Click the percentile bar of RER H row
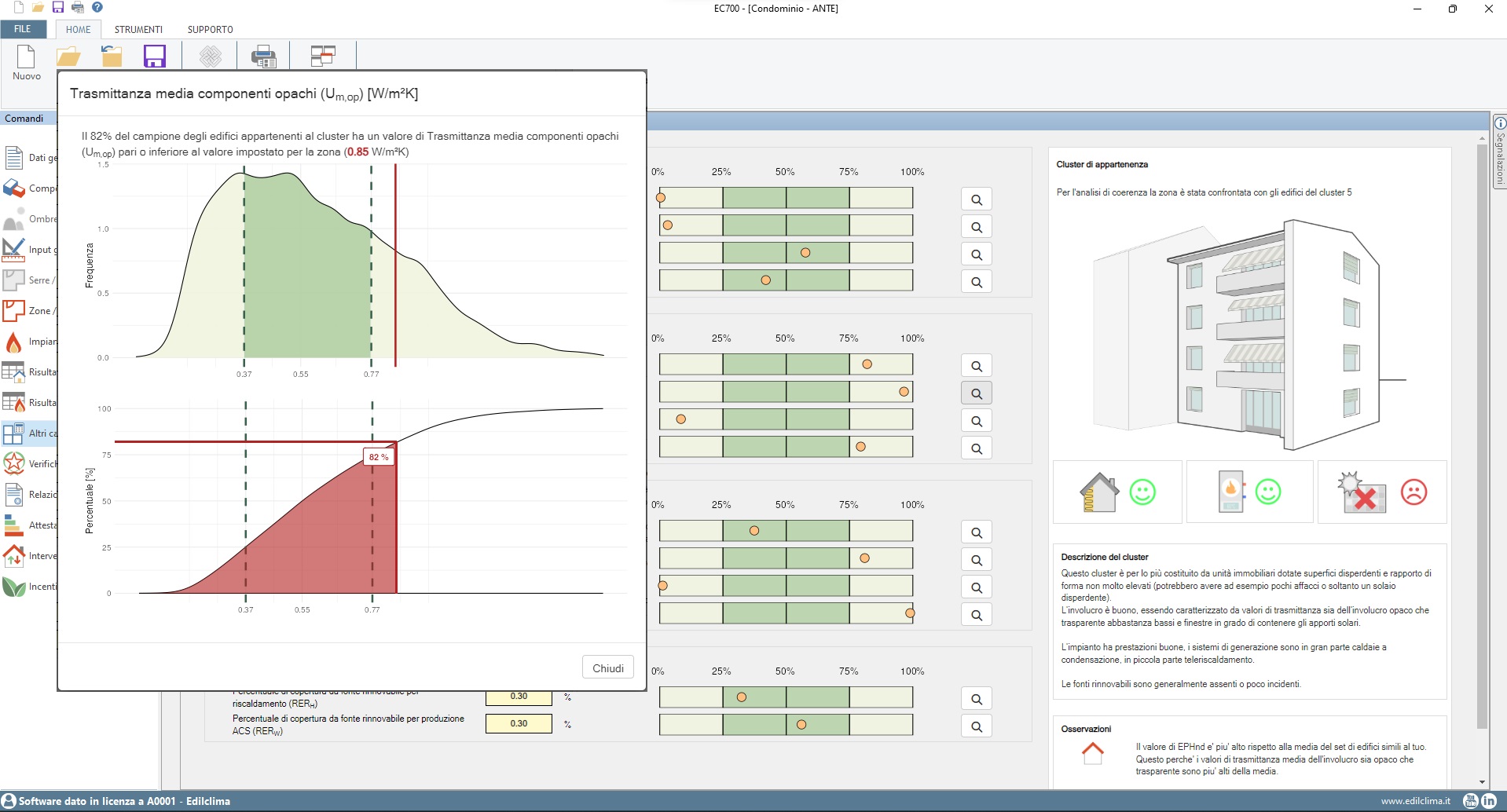This screenshot has height=812, width=1507. point(786,697)
